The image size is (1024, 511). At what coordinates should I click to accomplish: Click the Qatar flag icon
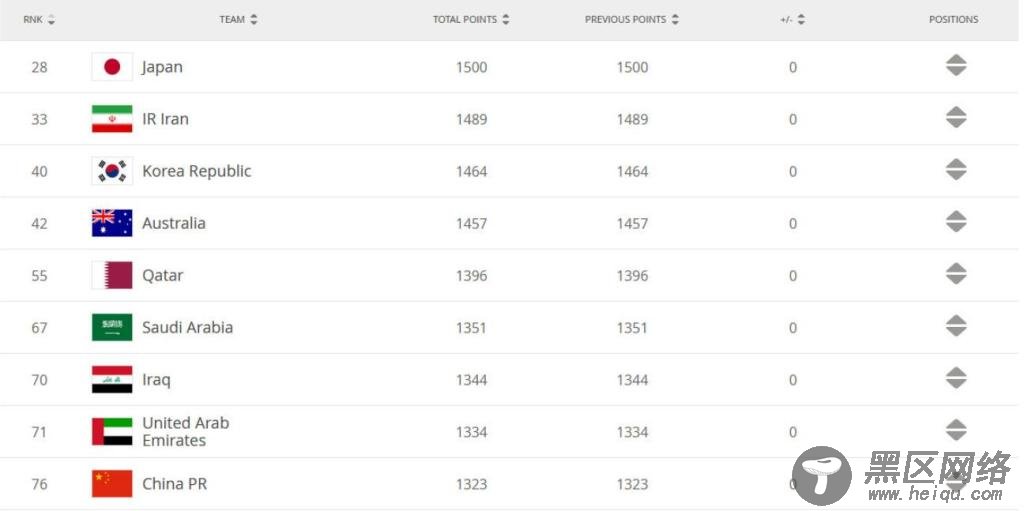pos(112,275)
